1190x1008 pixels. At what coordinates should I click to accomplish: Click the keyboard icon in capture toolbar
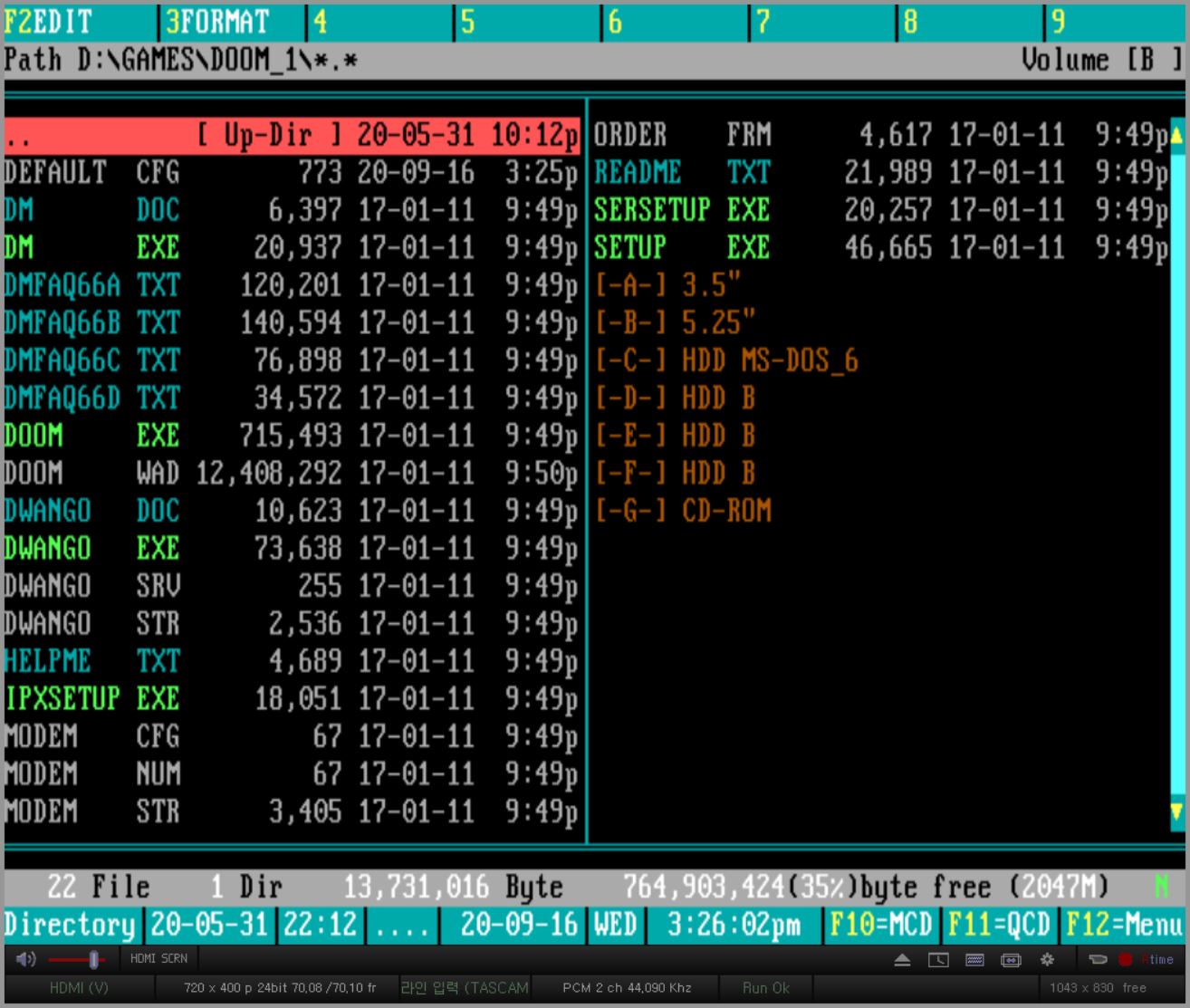tap(974, 960)
